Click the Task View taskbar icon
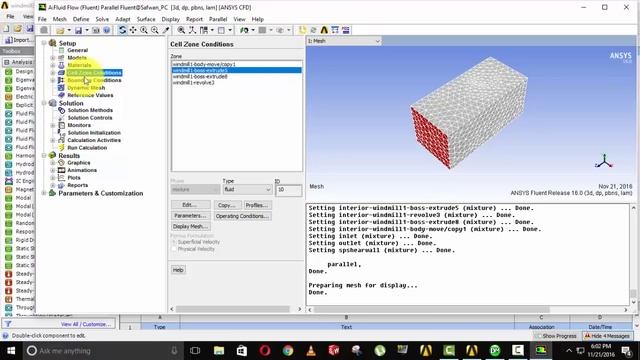This screenshot has width=640, height=360. click(195, 351)
